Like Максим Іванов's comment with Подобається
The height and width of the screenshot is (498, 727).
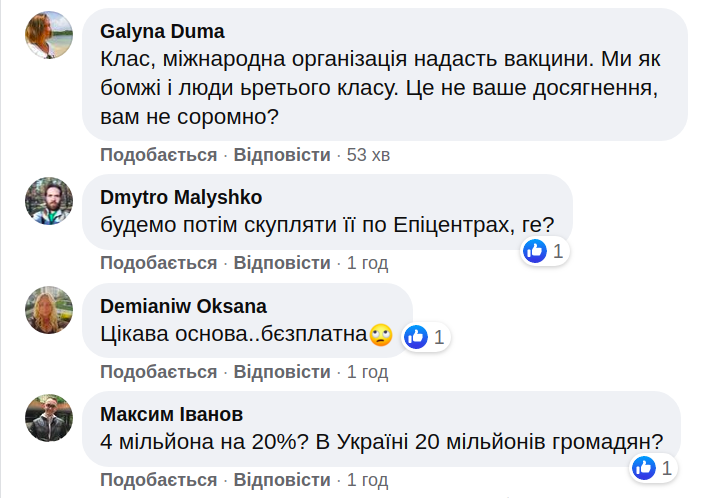click(x=158, y=480)
